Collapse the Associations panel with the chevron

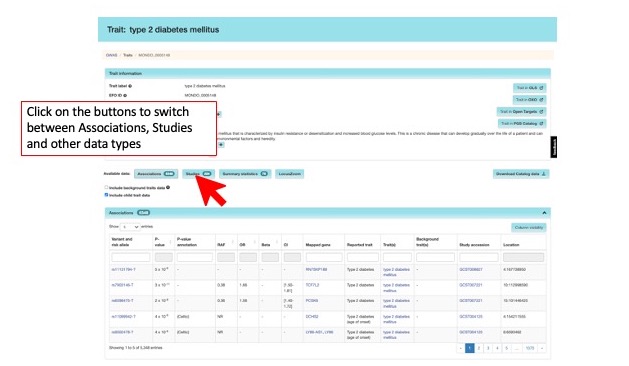(544, 213)
